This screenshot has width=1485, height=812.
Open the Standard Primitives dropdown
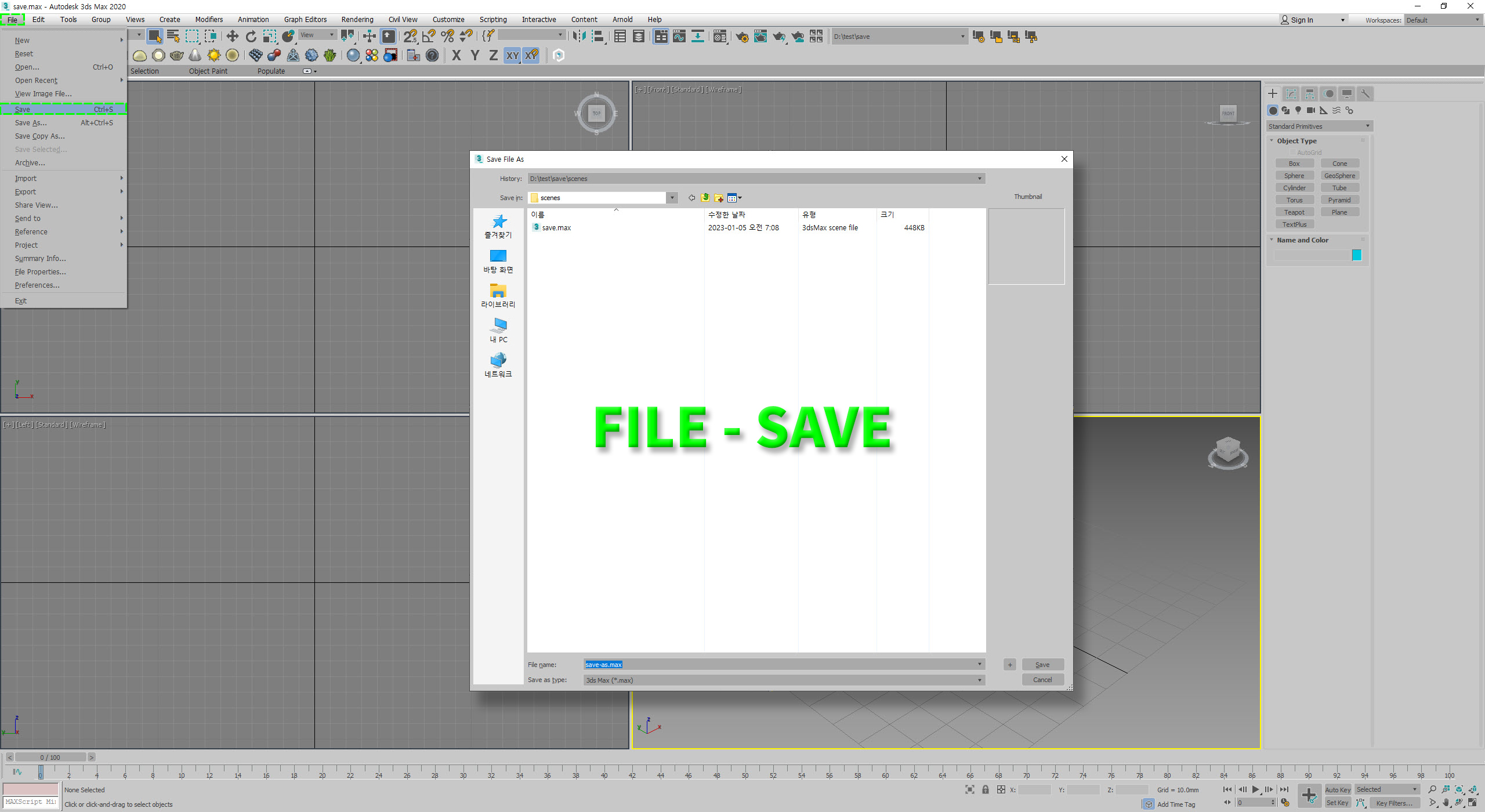1319,126
